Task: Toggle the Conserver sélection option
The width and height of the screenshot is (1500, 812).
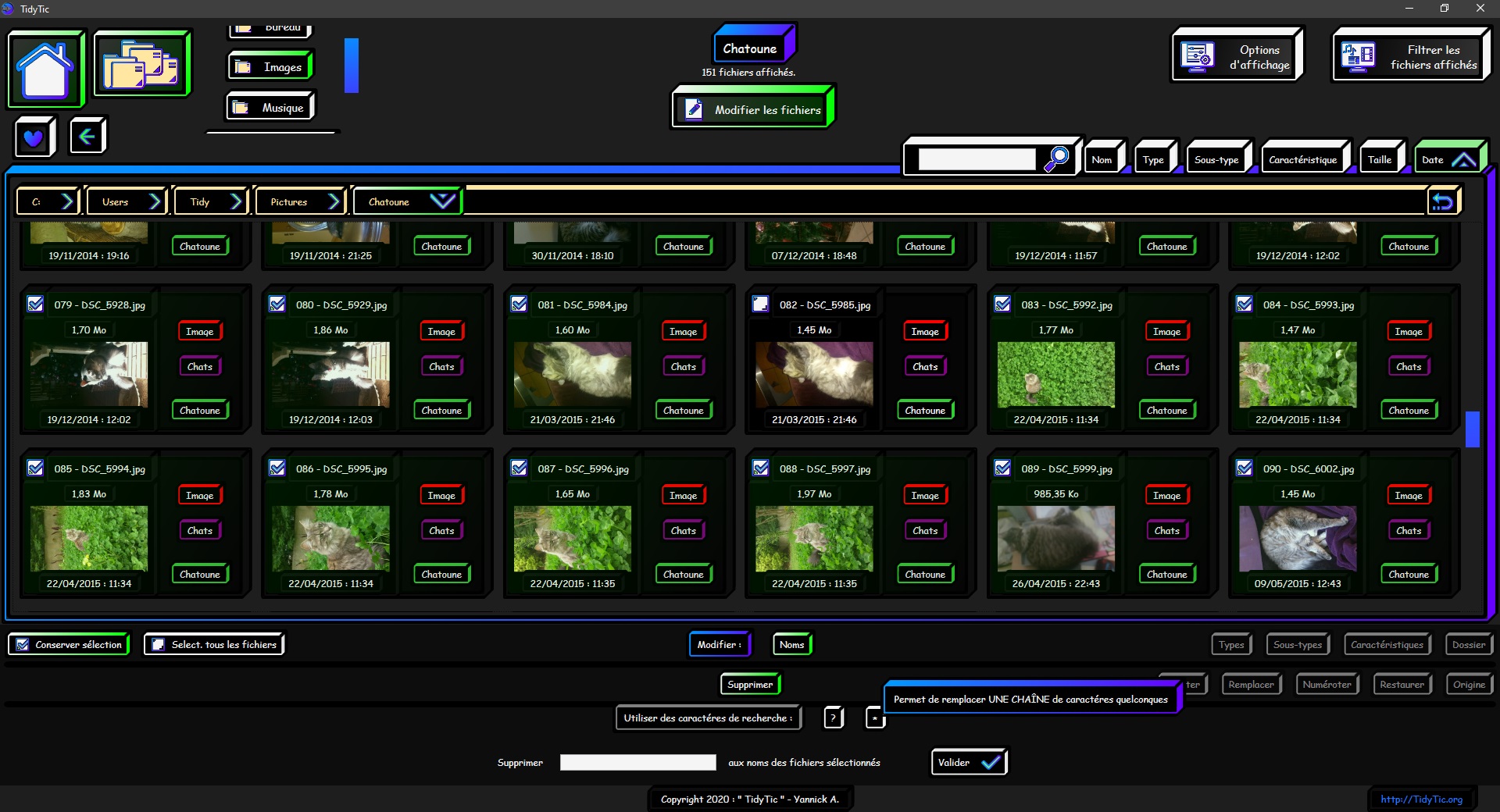Action: tap(69, 644)
